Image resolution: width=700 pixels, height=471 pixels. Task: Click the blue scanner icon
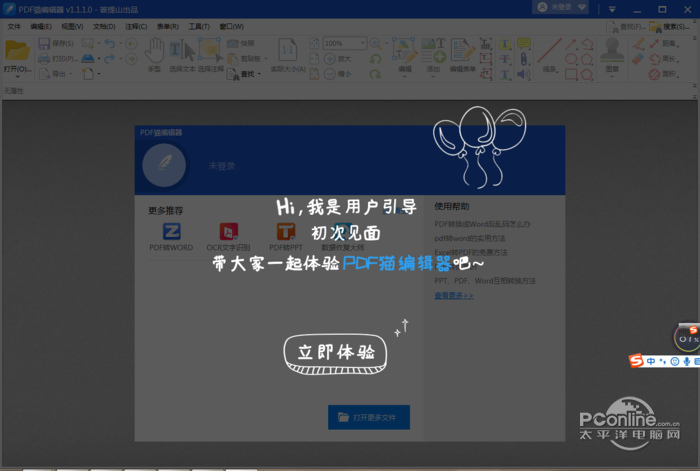tap(88, 58)
